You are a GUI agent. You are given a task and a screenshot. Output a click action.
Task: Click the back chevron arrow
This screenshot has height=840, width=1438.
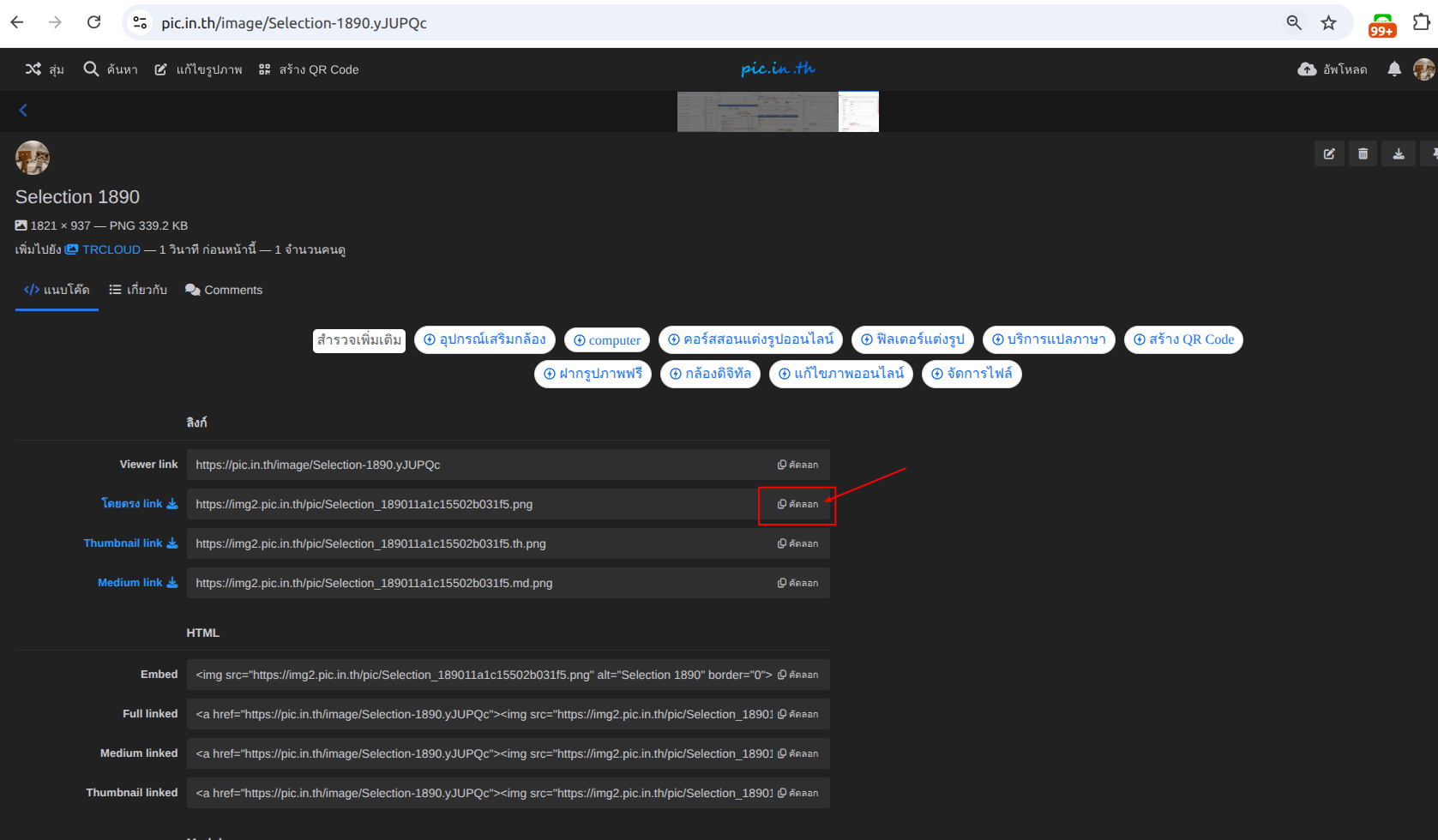click(23, 110)
